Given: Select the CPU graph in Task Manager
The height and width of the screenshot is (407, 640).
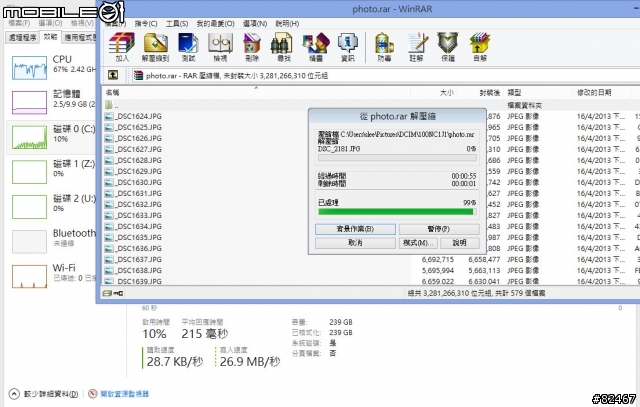Looking at the screenshot, I should (x=29, y=68).
